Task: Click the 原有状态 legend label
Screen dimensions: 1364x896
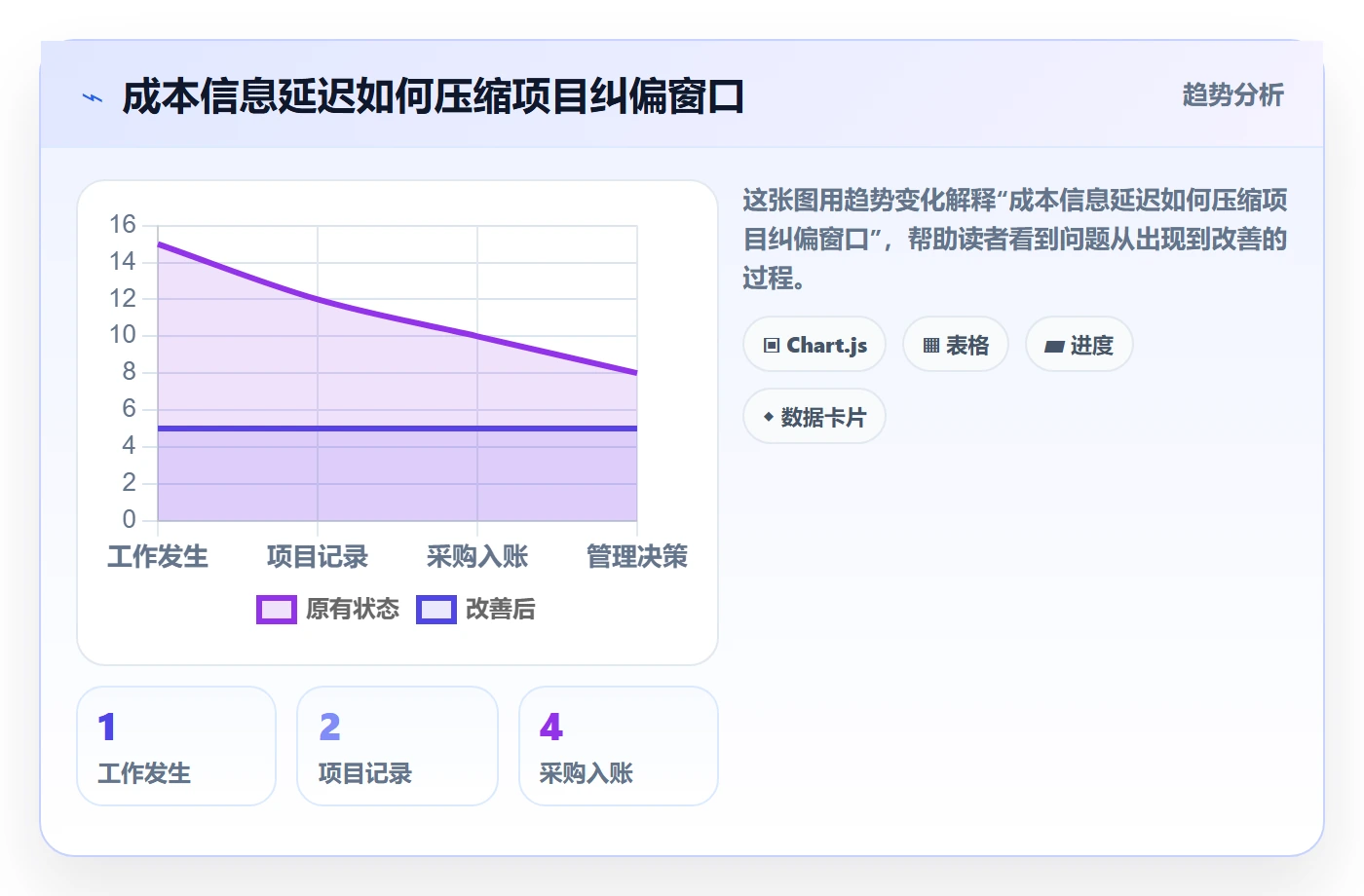Action: [353, 610]
